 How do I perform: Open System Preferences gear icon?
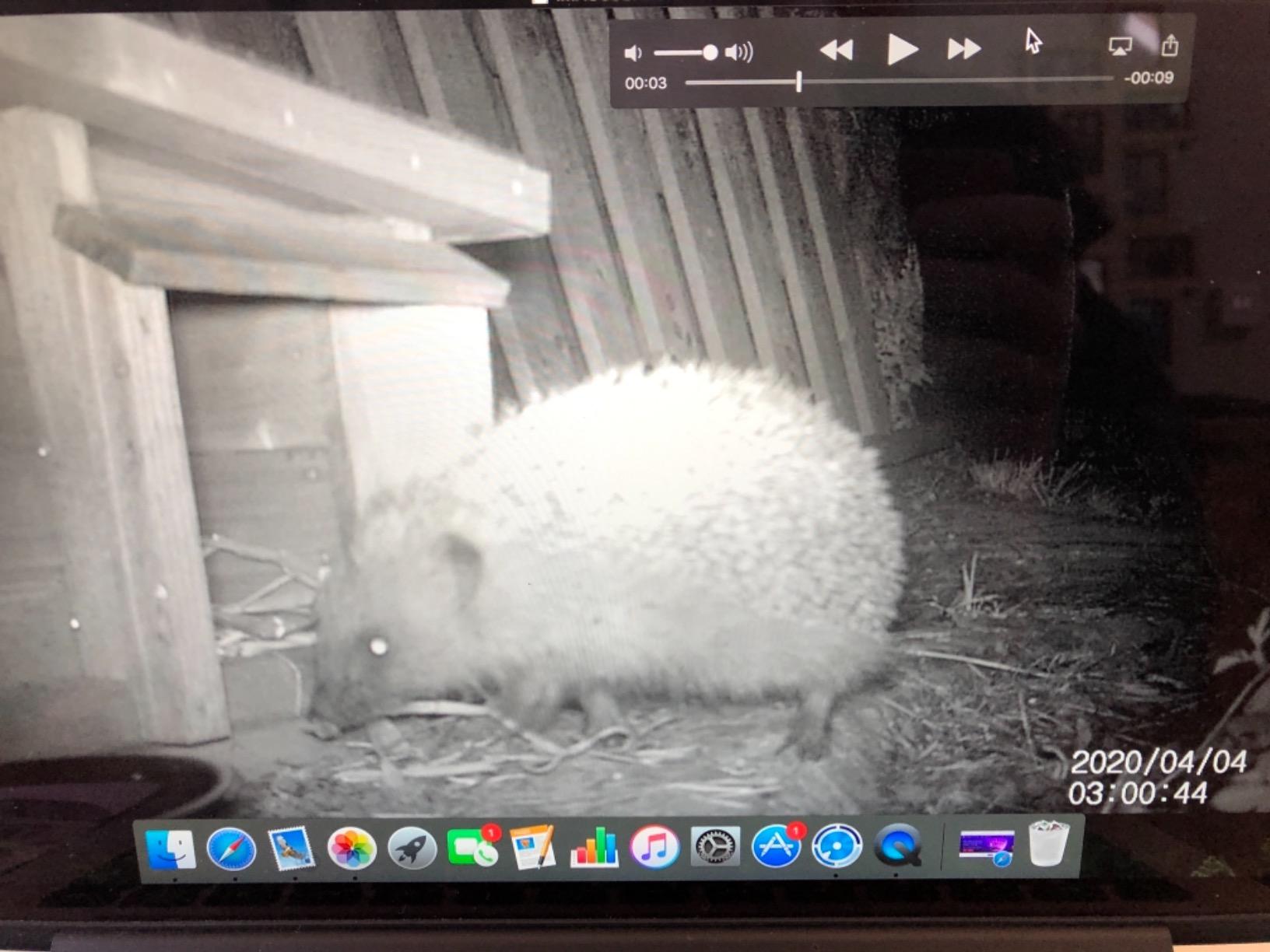[715, 846]
